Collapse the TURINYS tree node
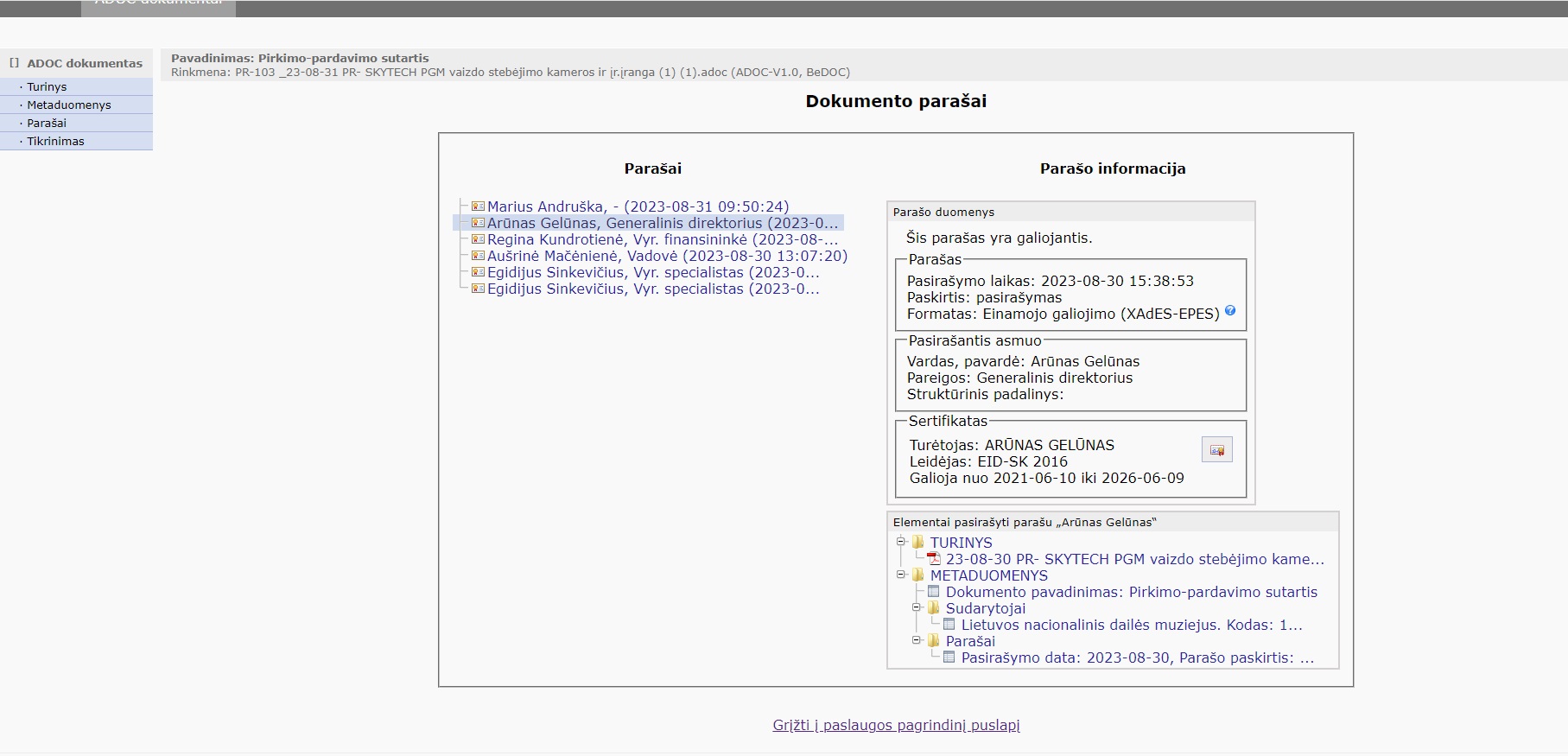 pos(901,542)
